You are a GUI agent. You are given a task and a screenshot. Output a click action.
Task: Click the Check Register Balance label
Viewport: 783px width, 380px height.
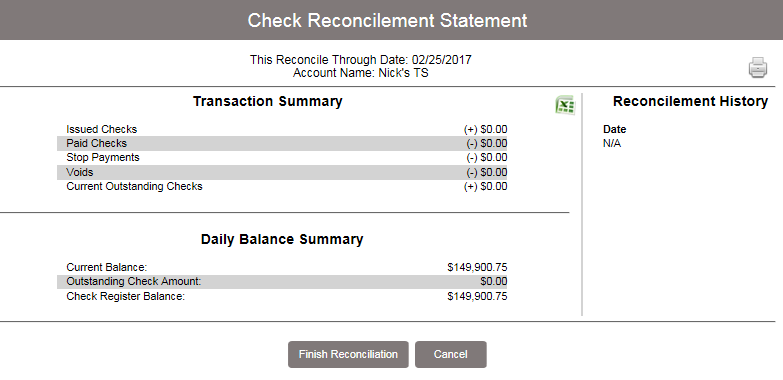pos(125,297)
